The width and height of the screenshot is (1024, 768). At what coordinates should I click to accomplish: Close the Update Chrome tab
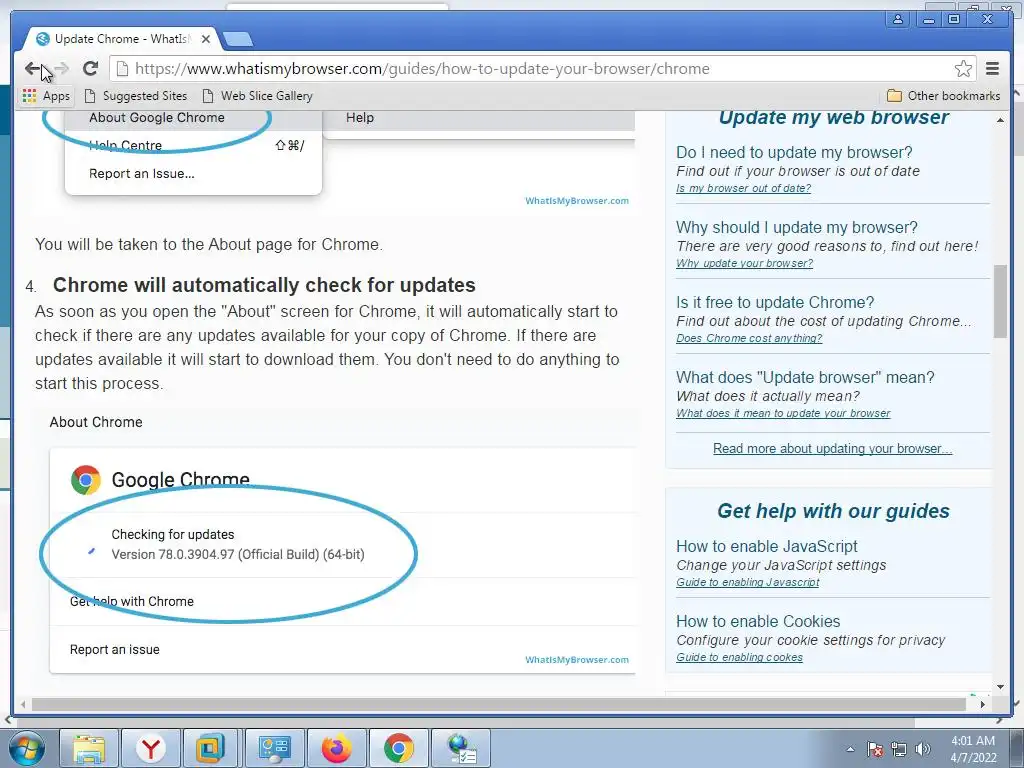(x=206, y=39)
